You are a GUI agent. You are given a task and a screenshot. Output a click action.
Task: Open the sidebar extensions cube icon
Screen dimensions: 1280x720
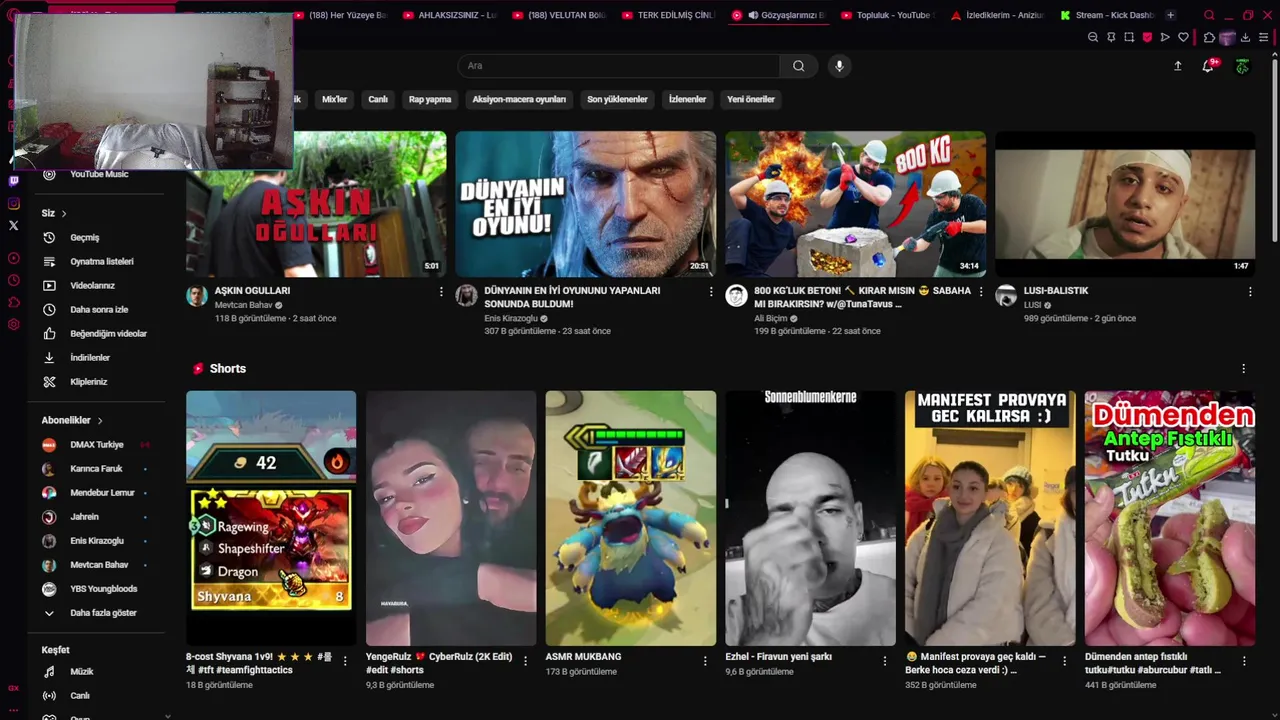pyautogui.click(x=13, y=302)
